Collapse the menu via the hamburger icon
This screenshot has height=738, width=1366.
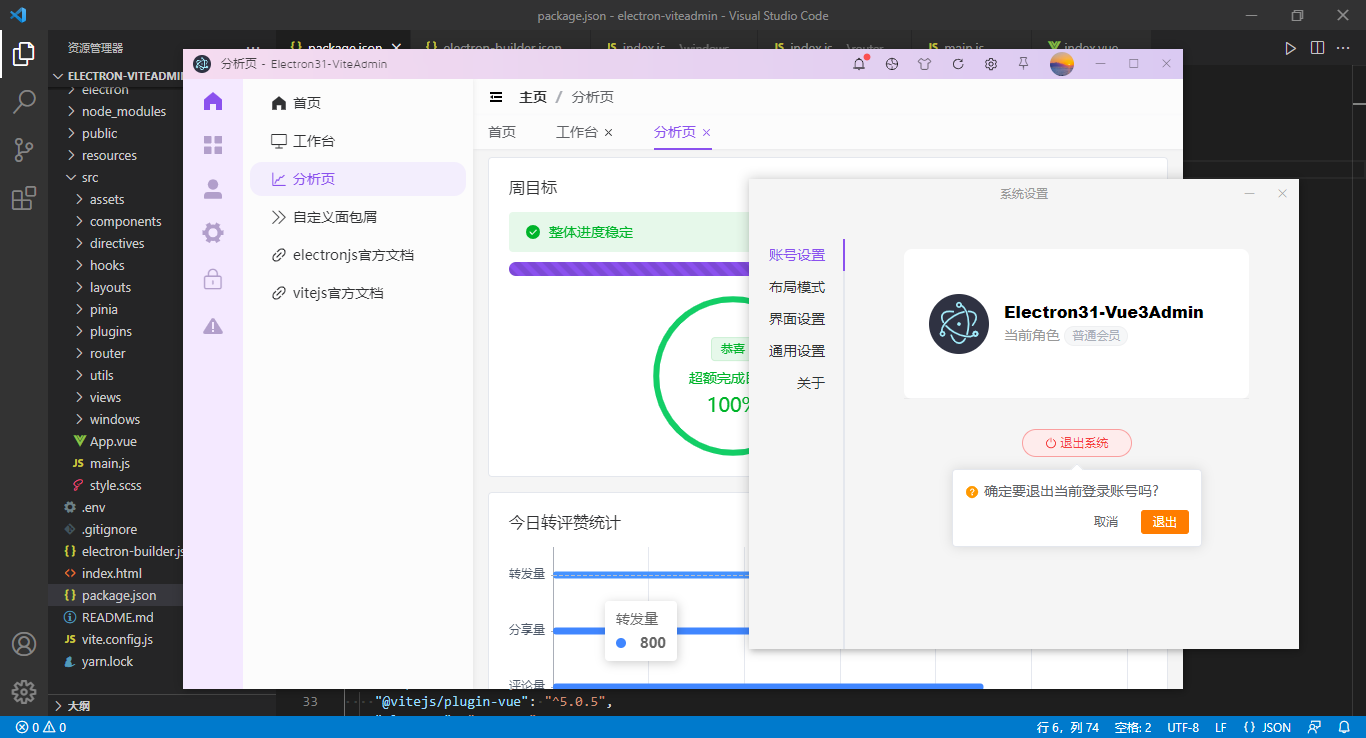tap(496, 96)
